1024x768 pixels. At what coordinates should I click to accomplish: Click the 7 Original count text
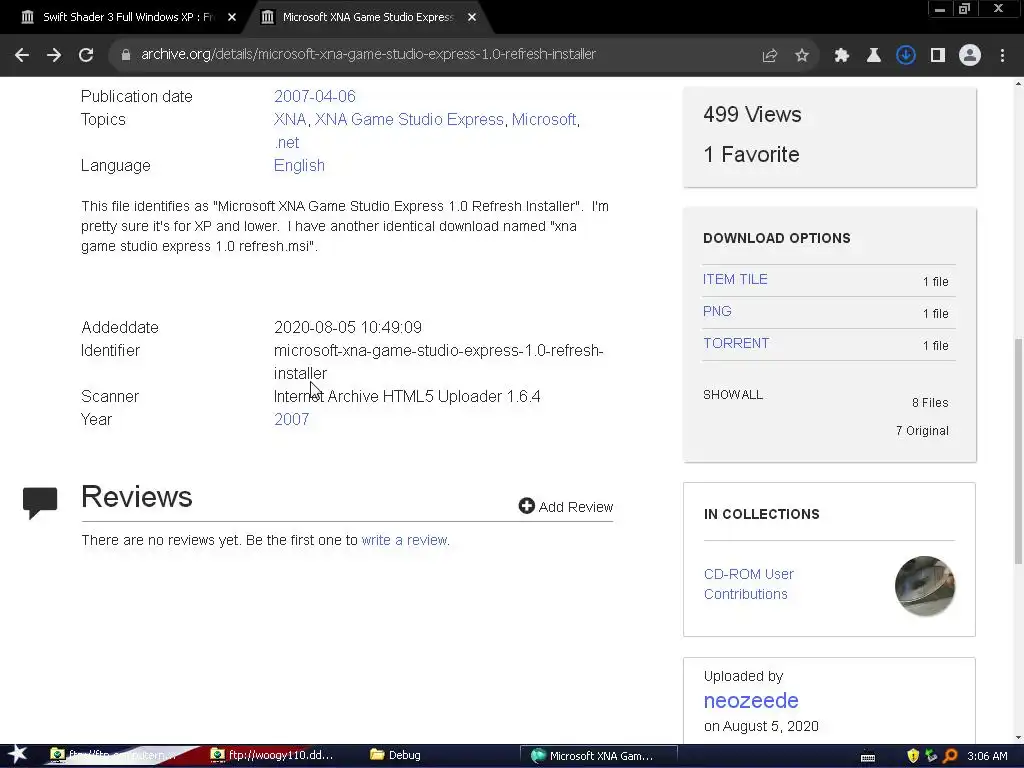(922, 431)
